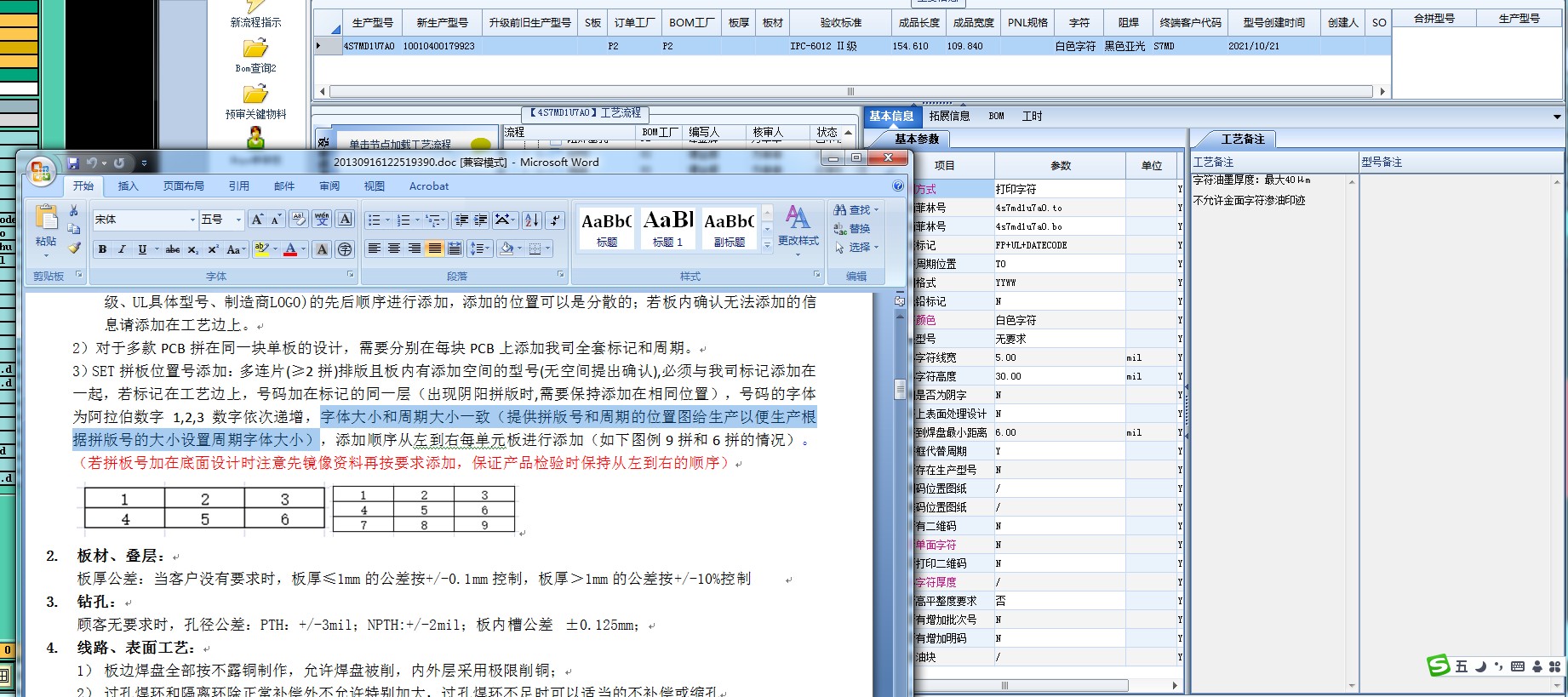Screen dimensions: 1568x697
Task: Click the Character Border icon
Action: coord(345,220)
